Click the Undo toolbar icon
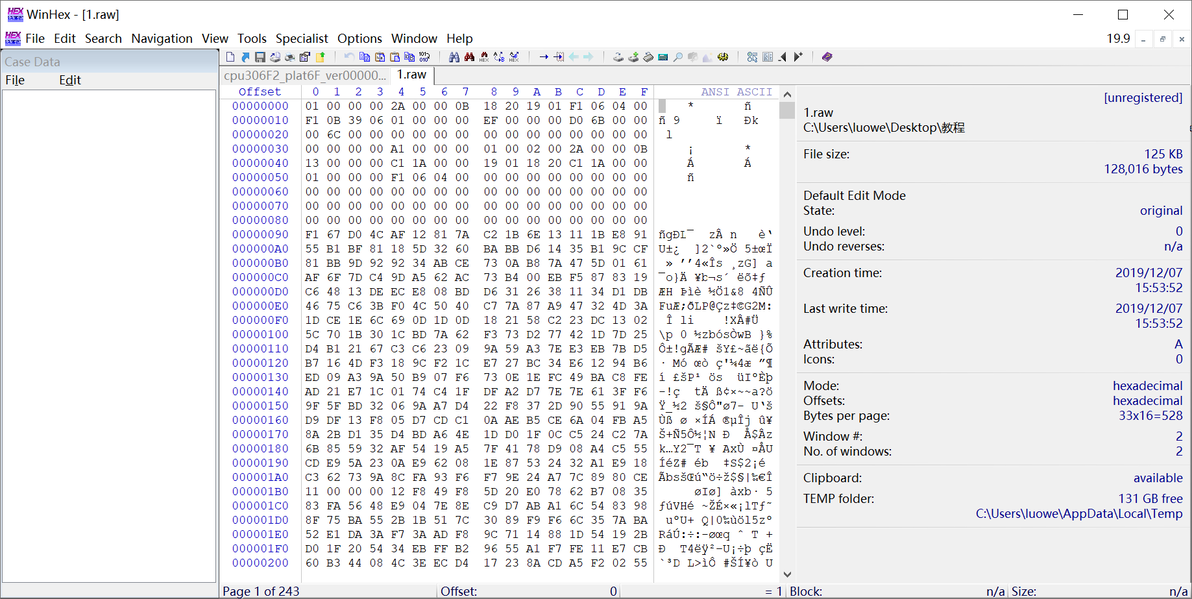The width and height of the screenshot is (1192, 599). tap(349, 57)
